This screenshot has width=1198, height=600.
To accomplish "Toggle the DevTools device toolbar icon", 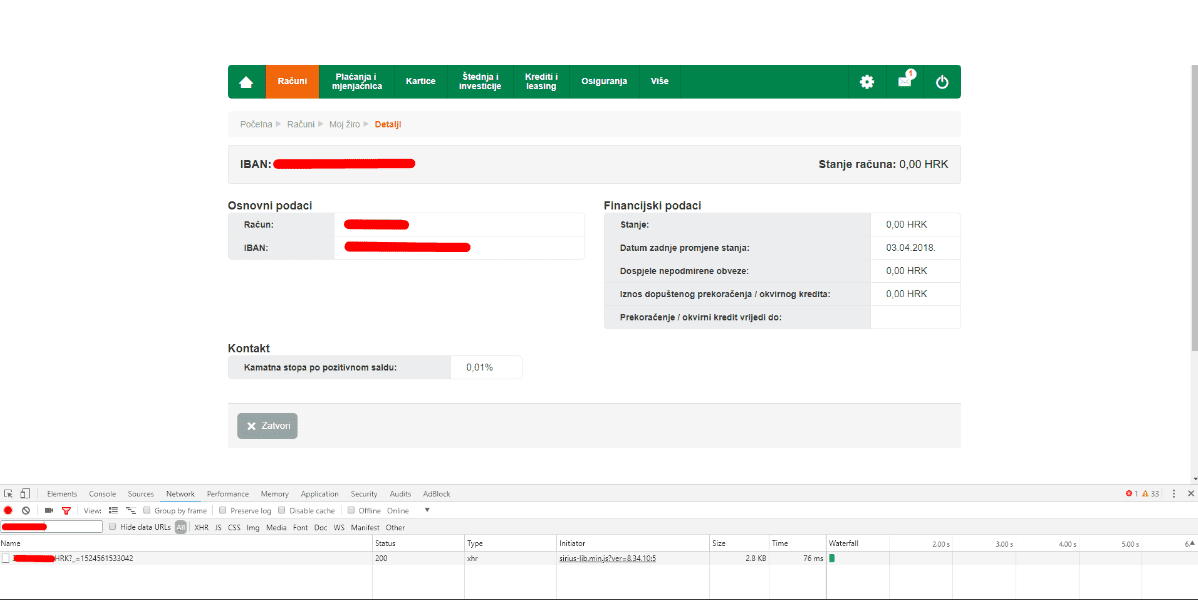I will click(x=24, y=494).
